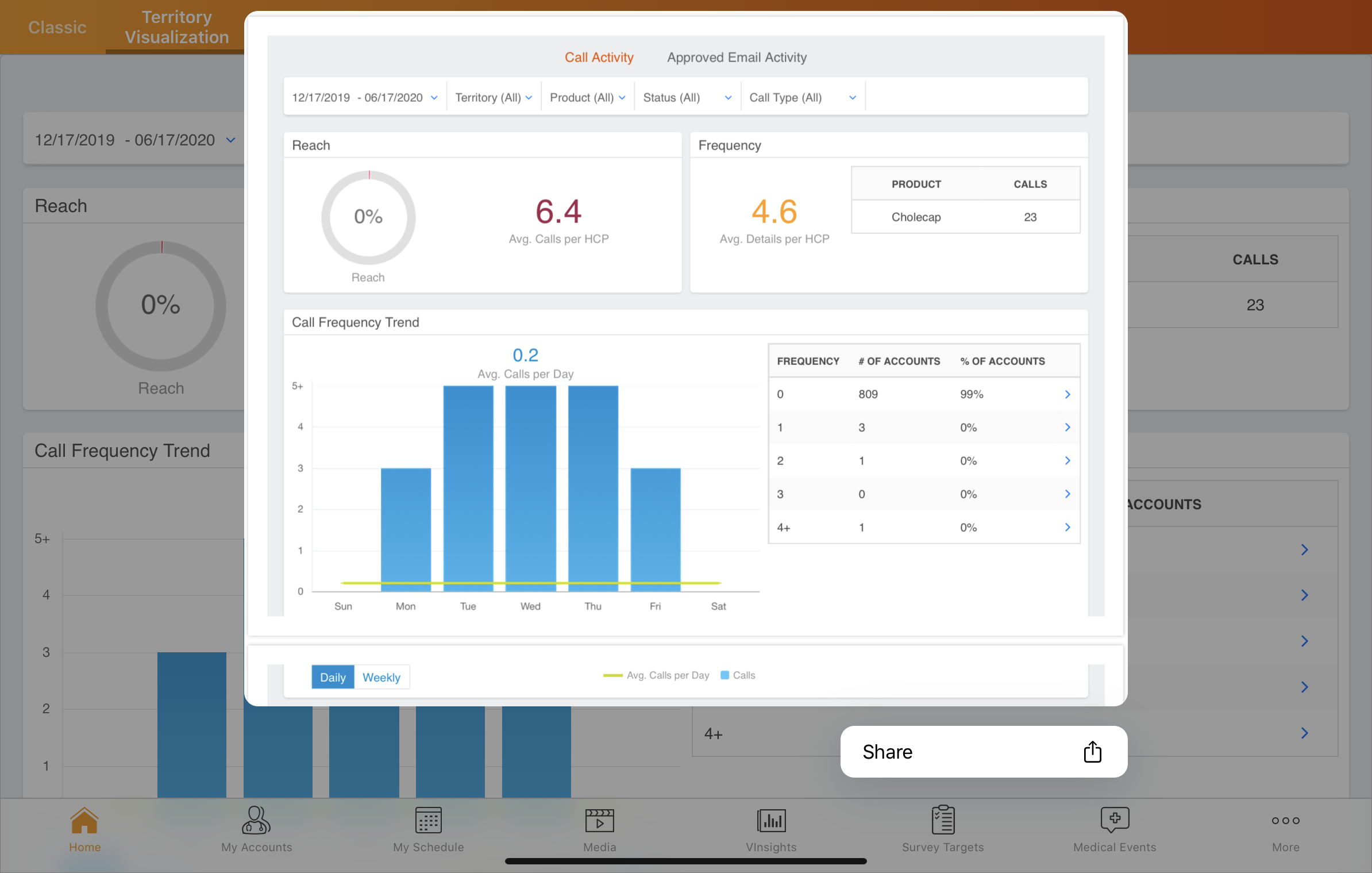The height and width of the screenshot is (873, 1372).
Task: Open the Product (All) filter dropdown
Action: coord(587,98)
